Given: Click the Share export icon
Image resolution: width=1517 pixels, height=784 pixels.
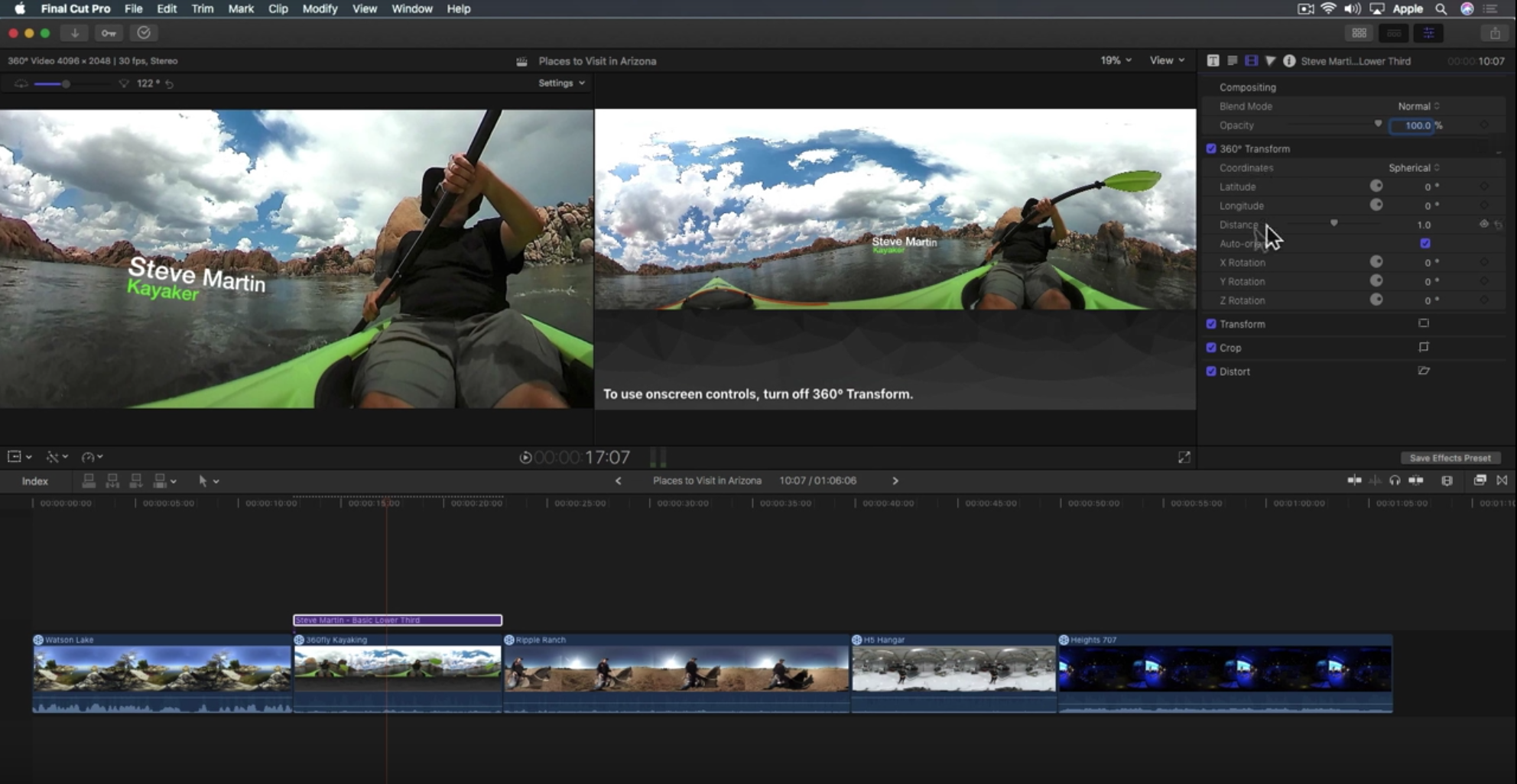Looking at the screenshot, I should click(1495, 33).
